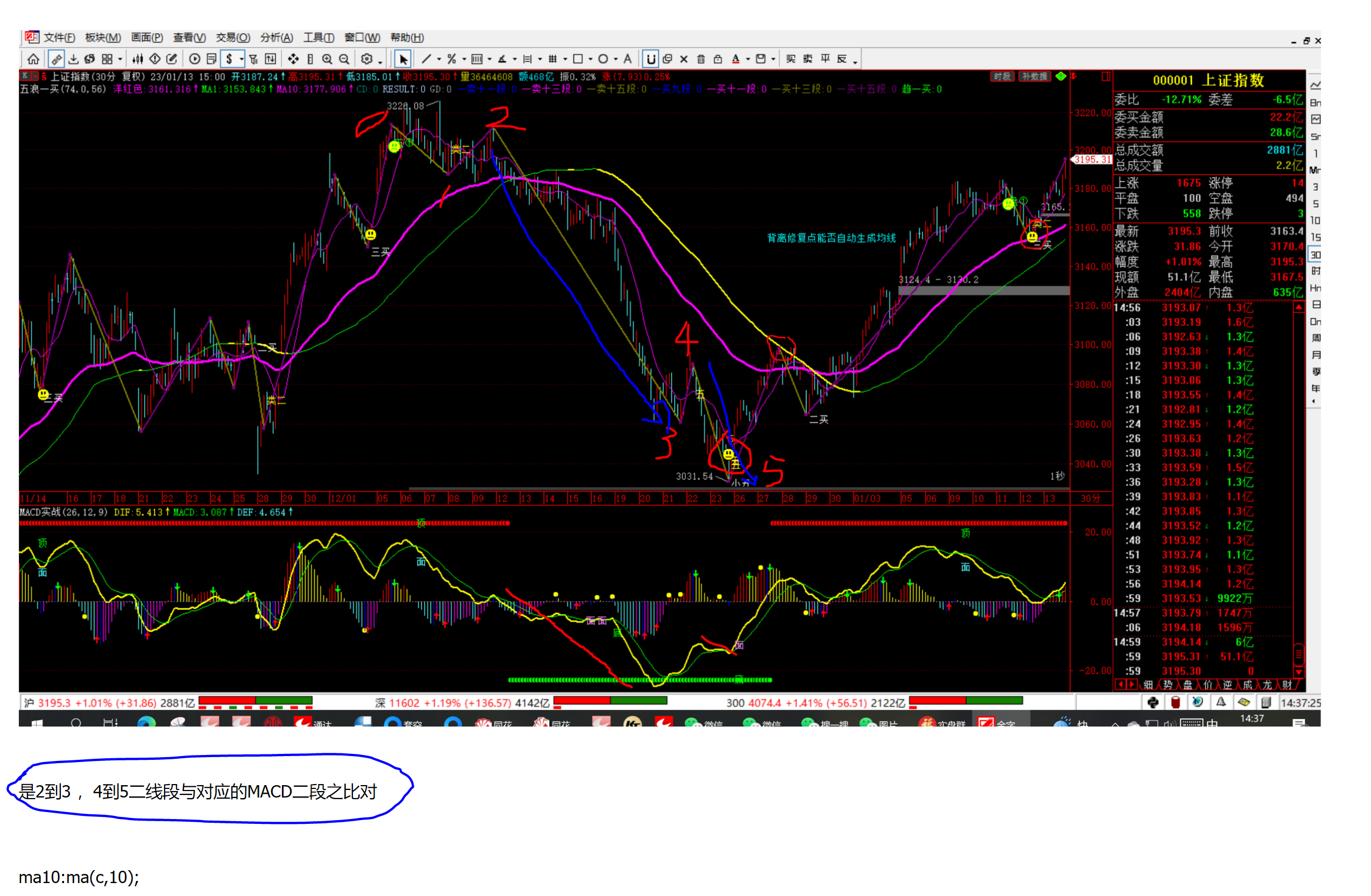Click the red font color A swatch
Image resolution: width=1371 pixels, height=896 pixels.
click(x=736, y=59)
